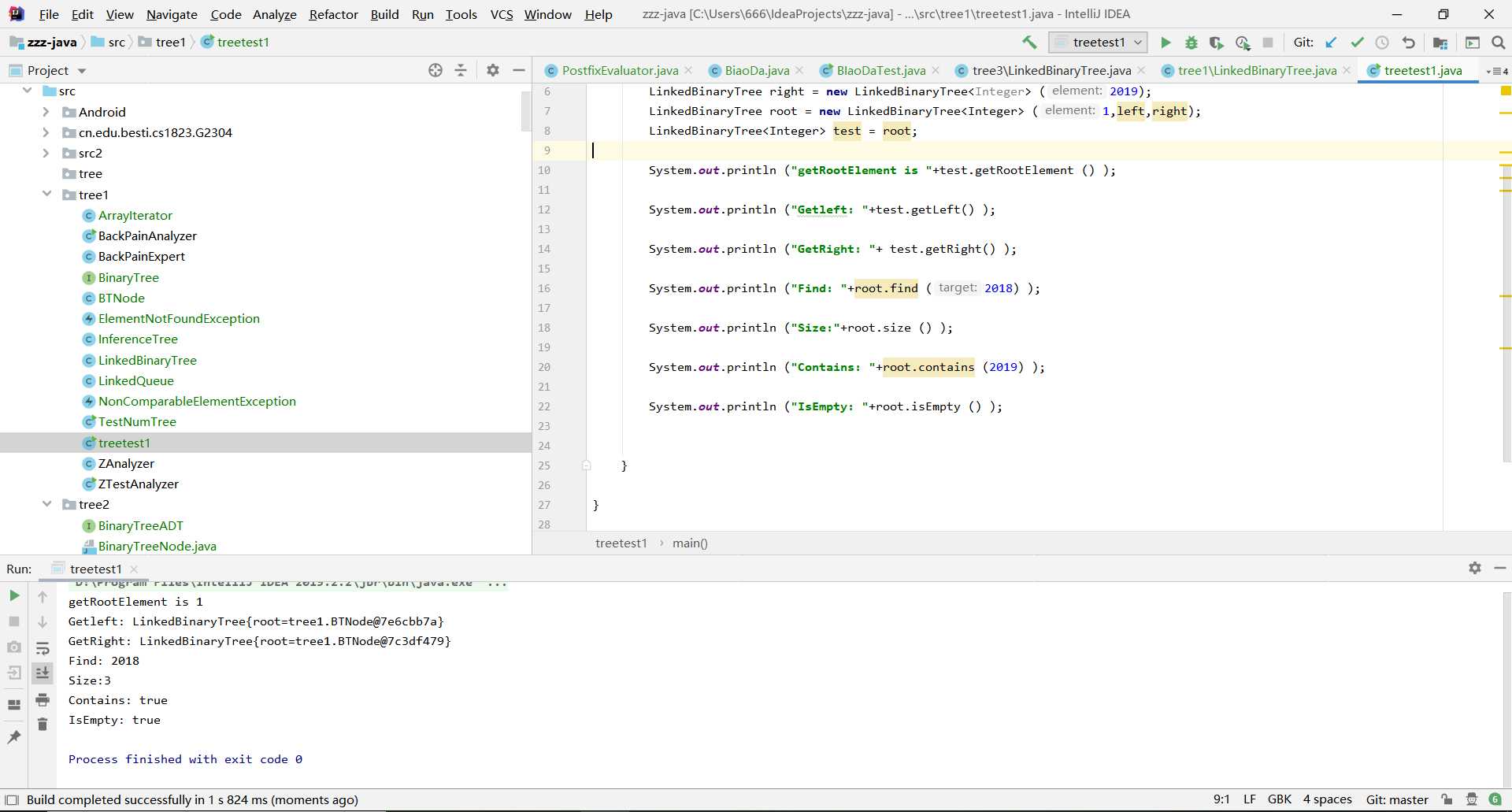The height and width of the screenshot is (812, 1512).
Task: Commit changes with the green checkmark
Action: click(1357, 43)
